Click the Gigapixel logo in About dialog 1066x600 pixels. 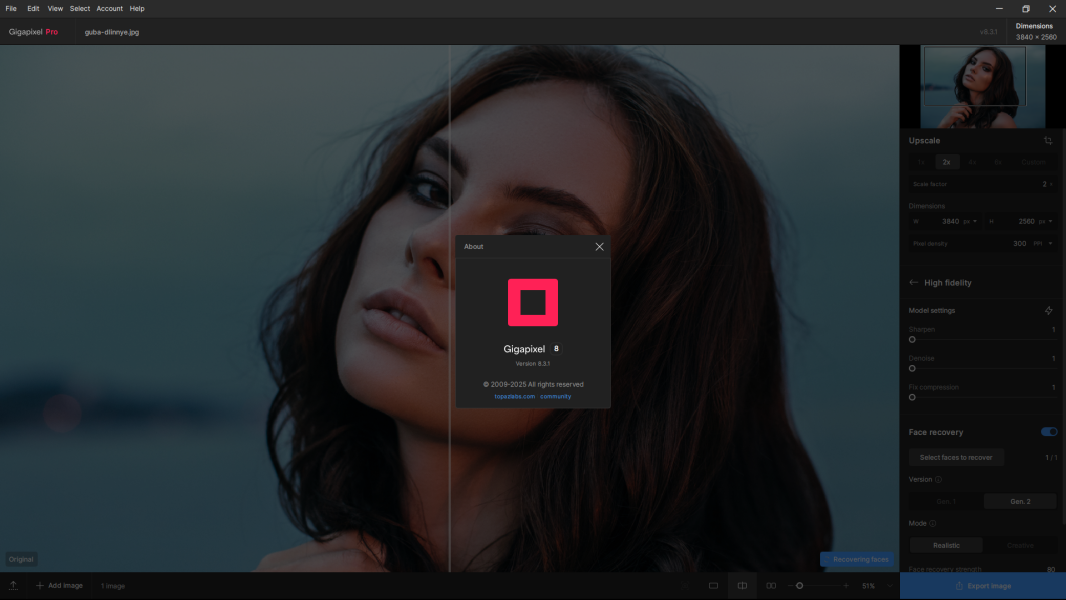coord(533,302)
